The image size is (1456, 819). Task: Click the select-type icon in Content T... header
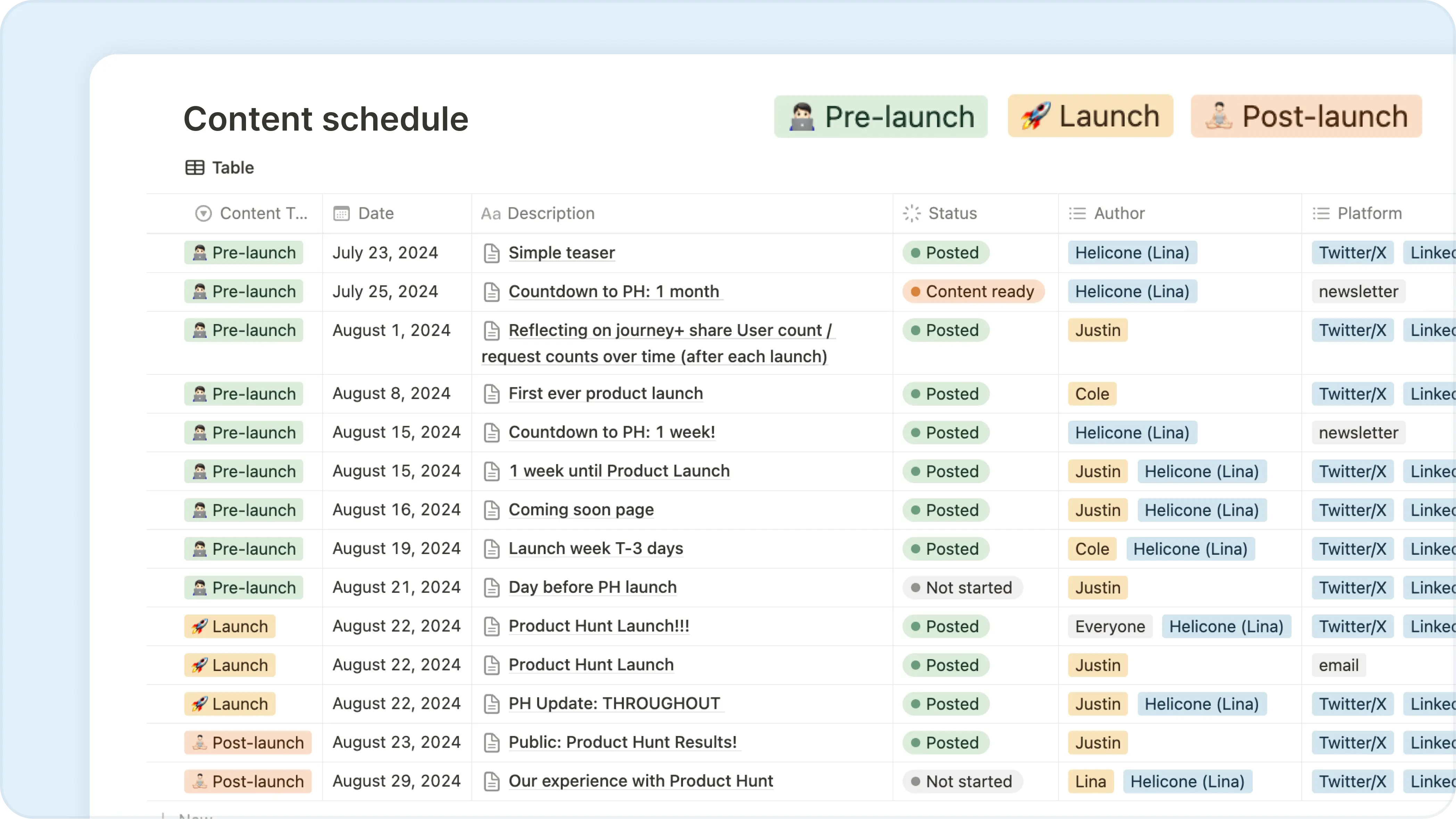pos(203,214)
